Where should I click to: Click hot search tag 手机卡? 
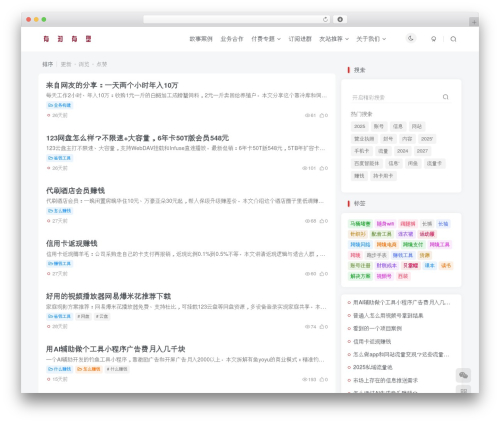coord(361,151)
